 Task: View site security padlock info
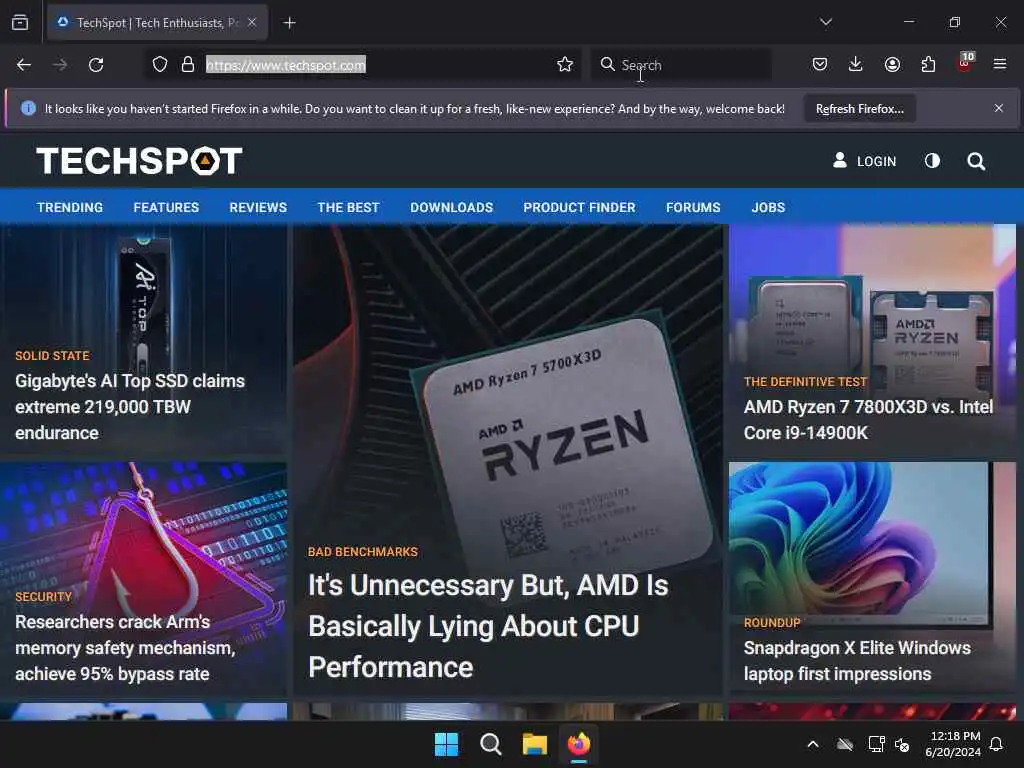[188, 65]
